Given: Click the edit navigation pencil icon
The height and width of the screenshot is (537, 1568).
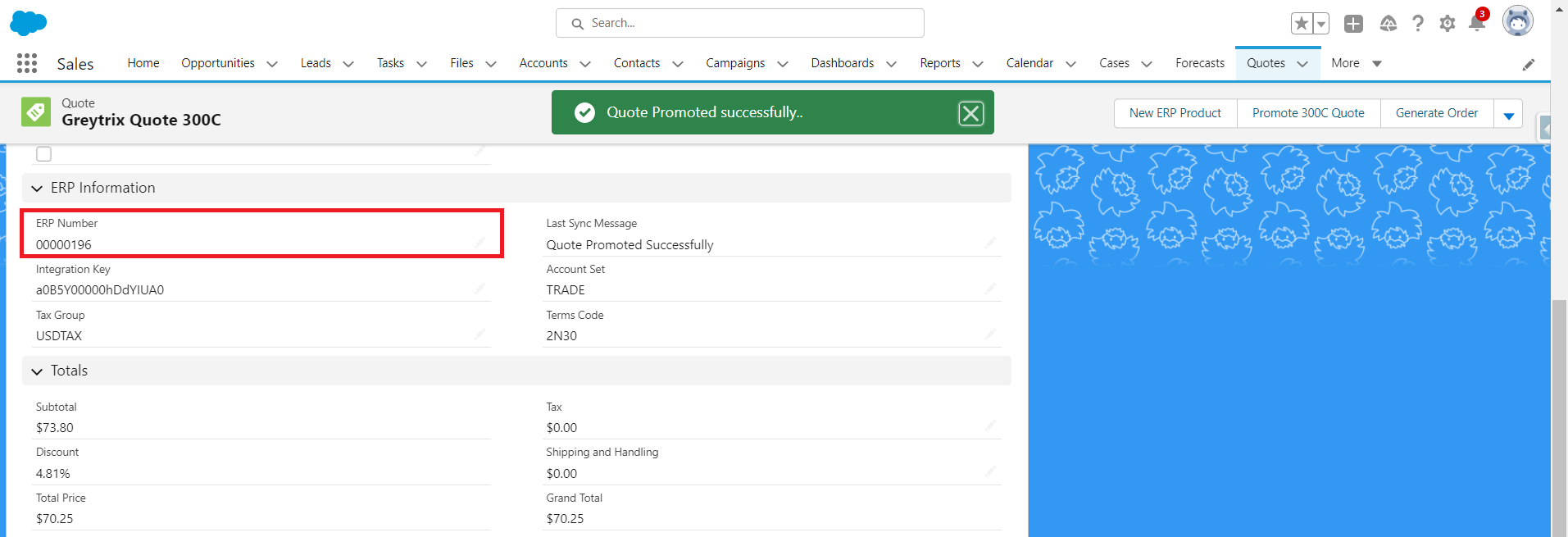Looking at the screenshot, I should coord(1529,64).
